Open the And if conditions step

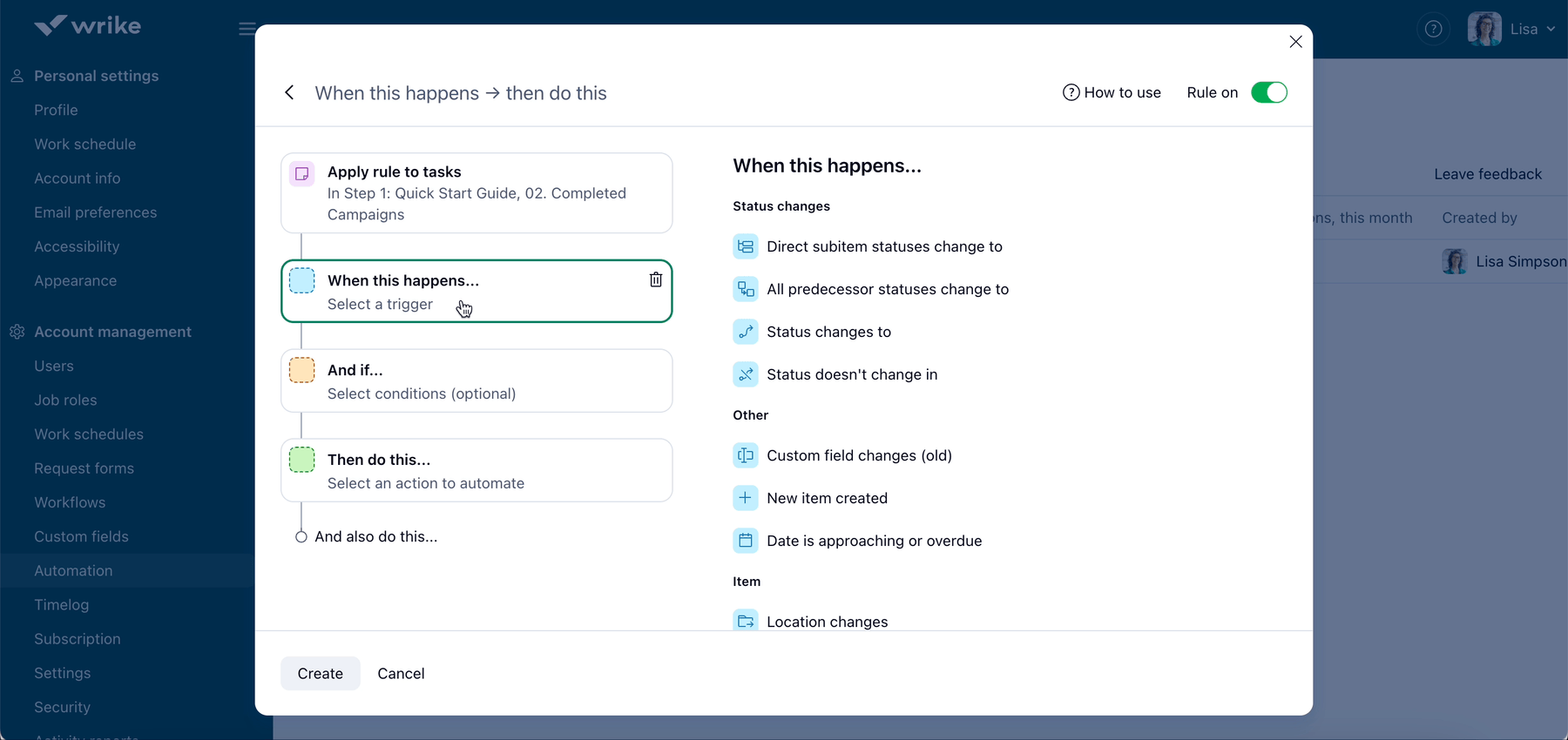[476, 381]
